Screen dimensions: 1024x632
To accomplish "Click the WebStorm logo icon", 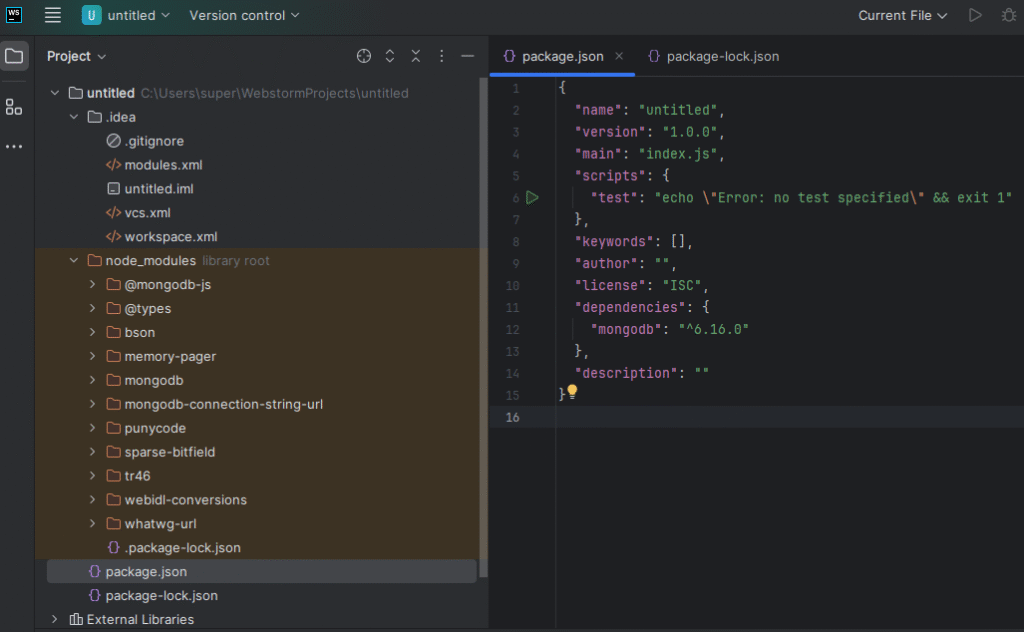I will click(x=14, y=15).
